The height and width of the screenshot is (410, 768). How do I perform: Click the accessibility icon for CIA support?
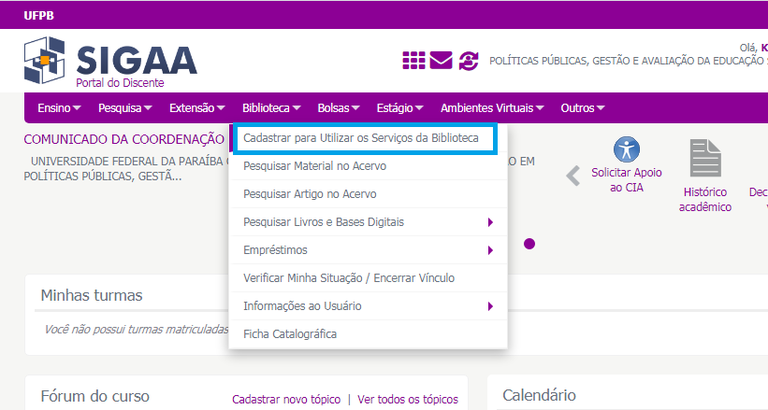pos(626,149)
